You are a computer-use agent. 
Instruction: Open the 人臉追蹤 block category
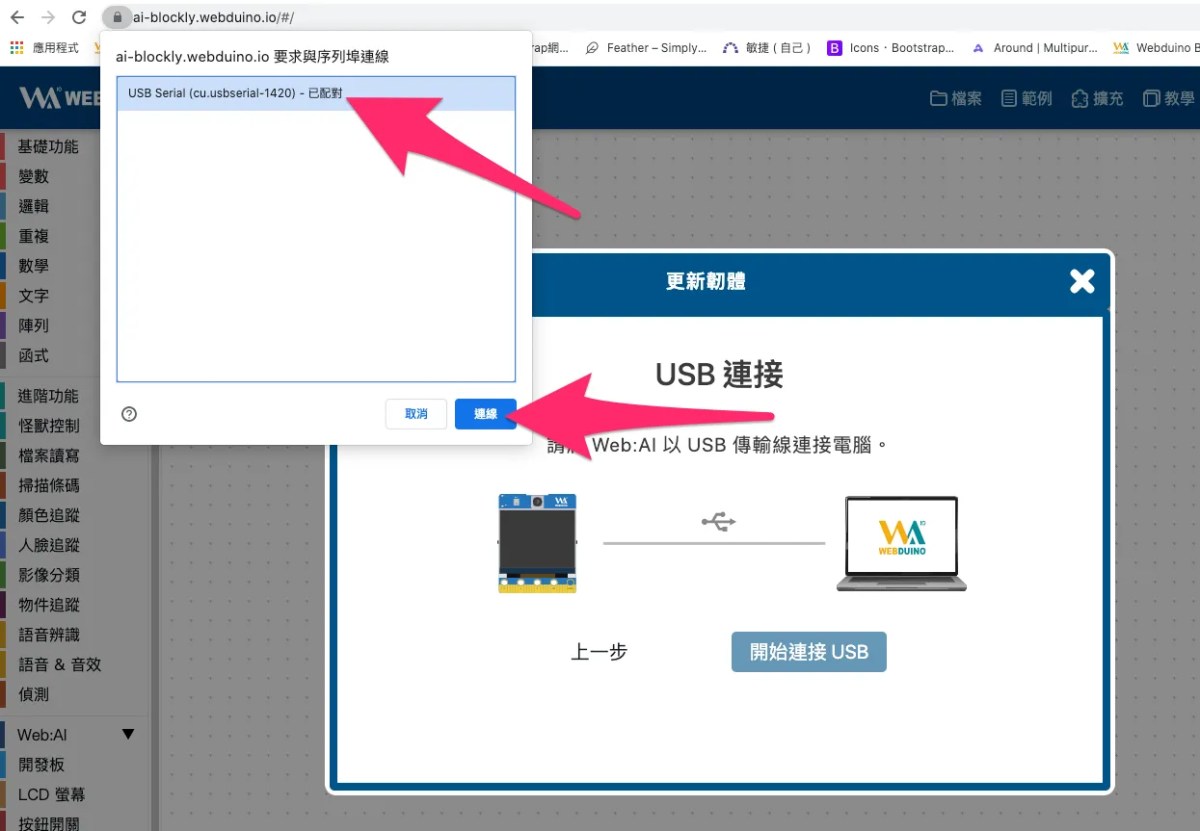(49, 545)
